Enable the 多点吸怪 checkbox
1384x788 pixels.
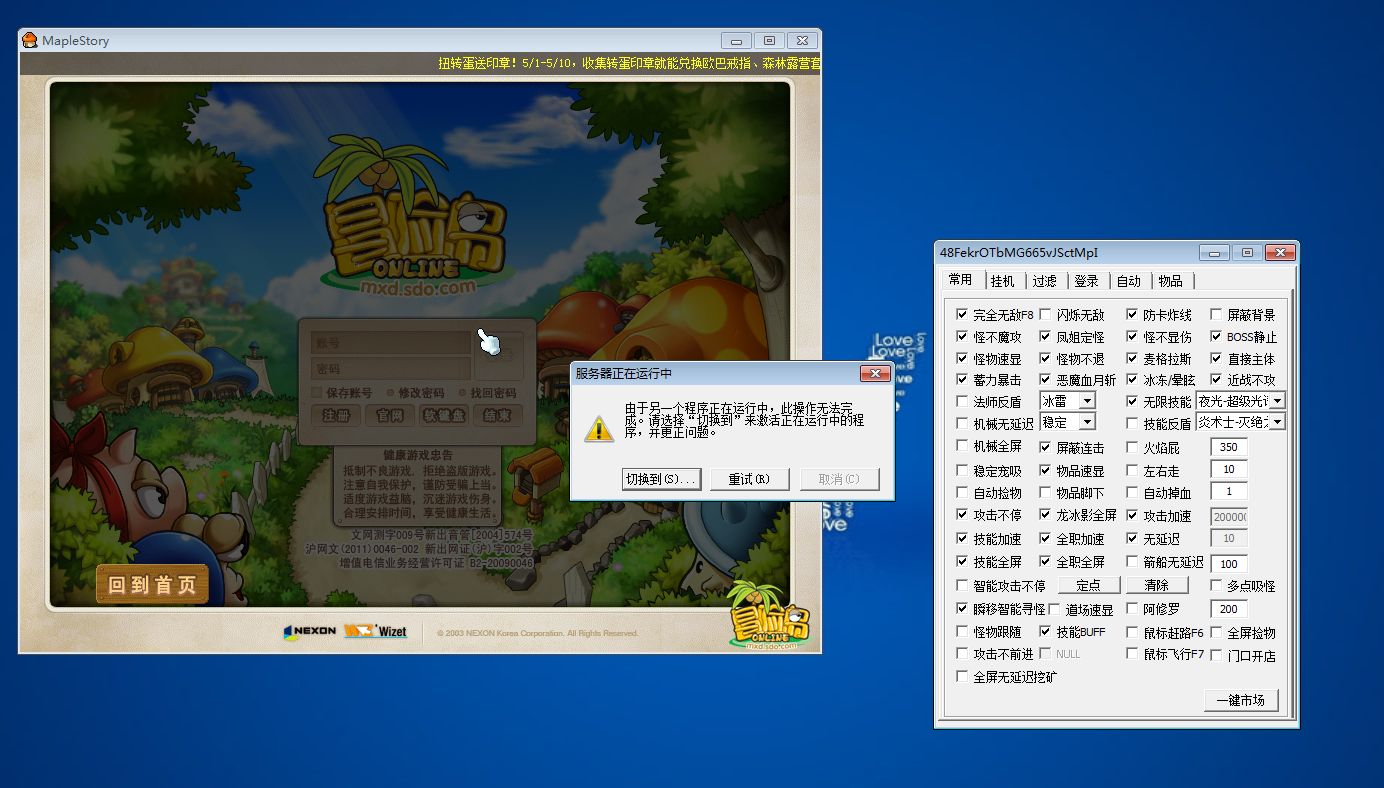coord(1217,586)
